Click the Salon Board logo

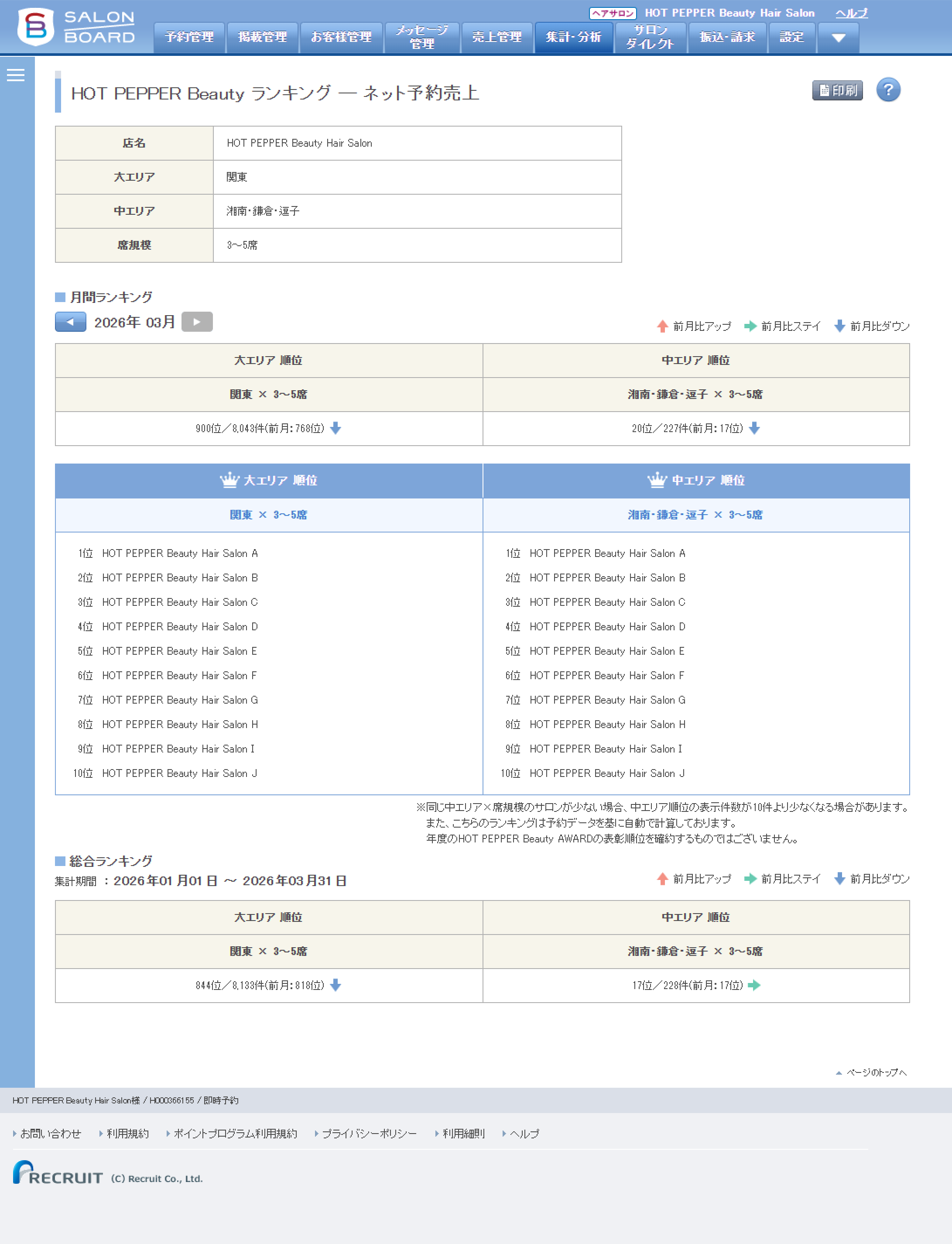tap(76, 27)
